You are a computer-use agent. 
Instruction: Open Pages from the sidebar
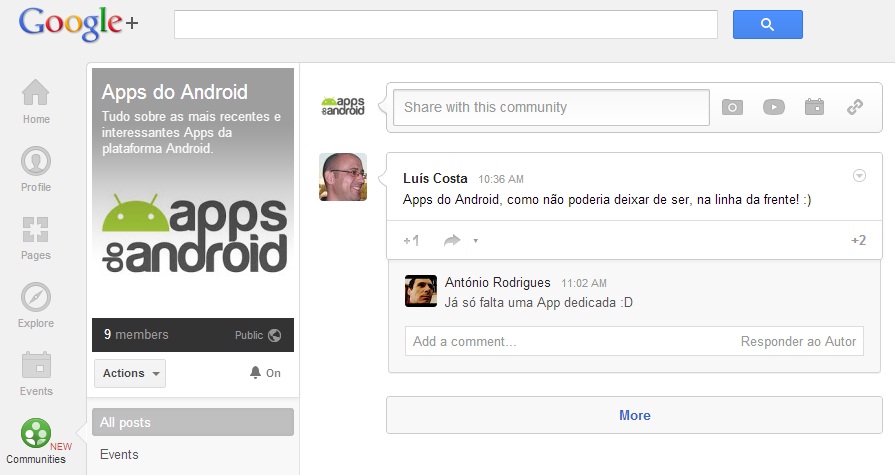coord(36,238)
